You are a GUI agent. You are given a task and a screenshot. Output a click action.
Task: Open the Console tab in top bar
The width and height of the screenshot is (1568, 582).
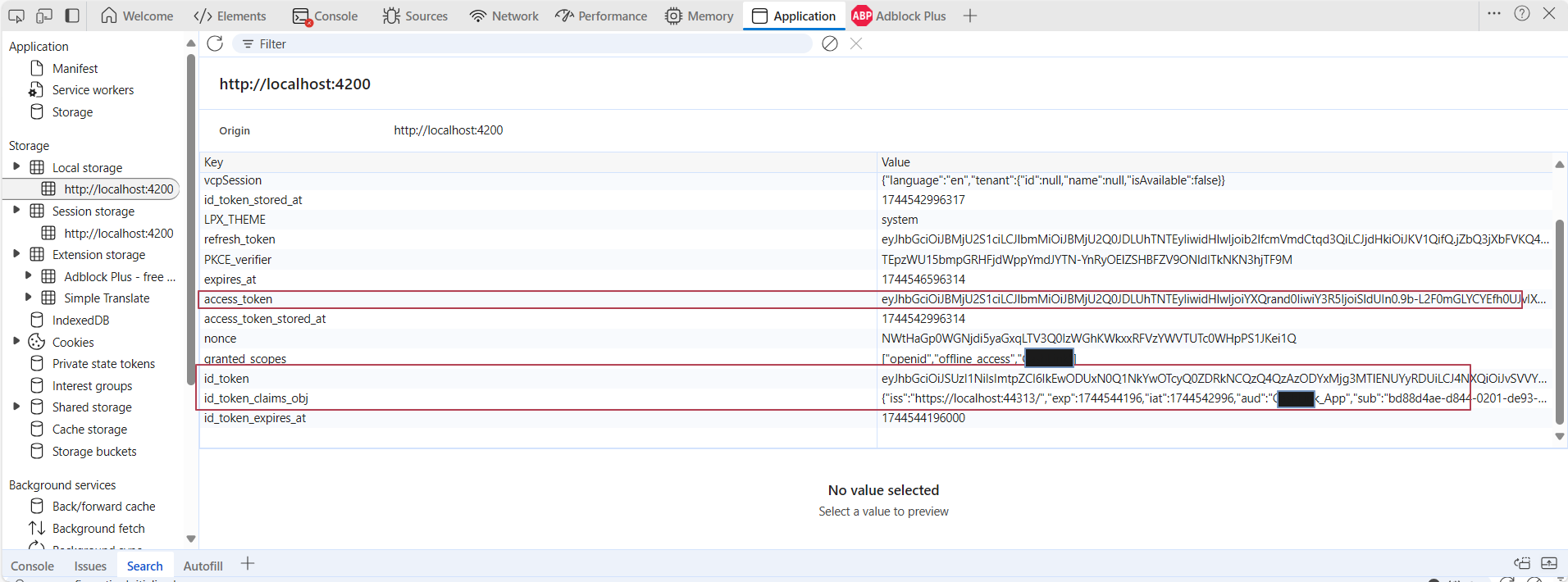pos(326,16)
